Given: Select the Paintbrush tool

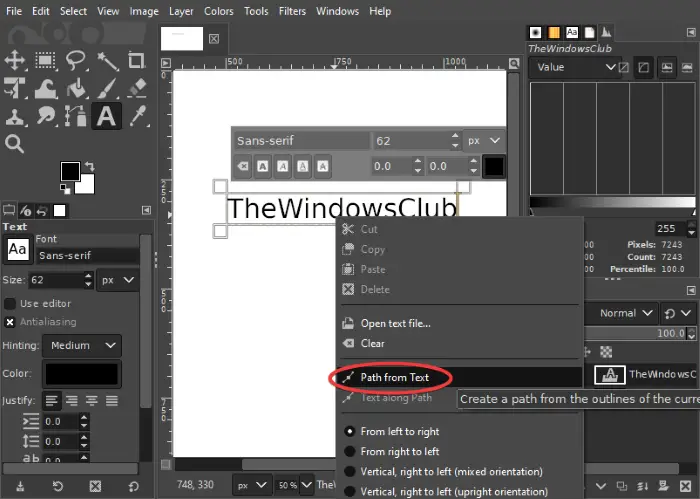Looking at the screenshot, I should (x=107, y=88).
